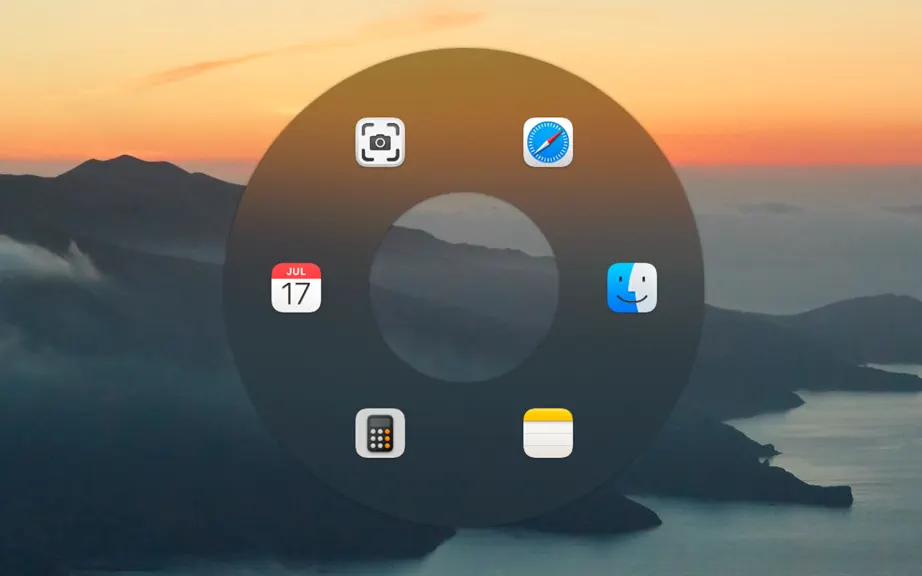Open Safari from the radial menu
922x576 pixels.
click(548, 142)
